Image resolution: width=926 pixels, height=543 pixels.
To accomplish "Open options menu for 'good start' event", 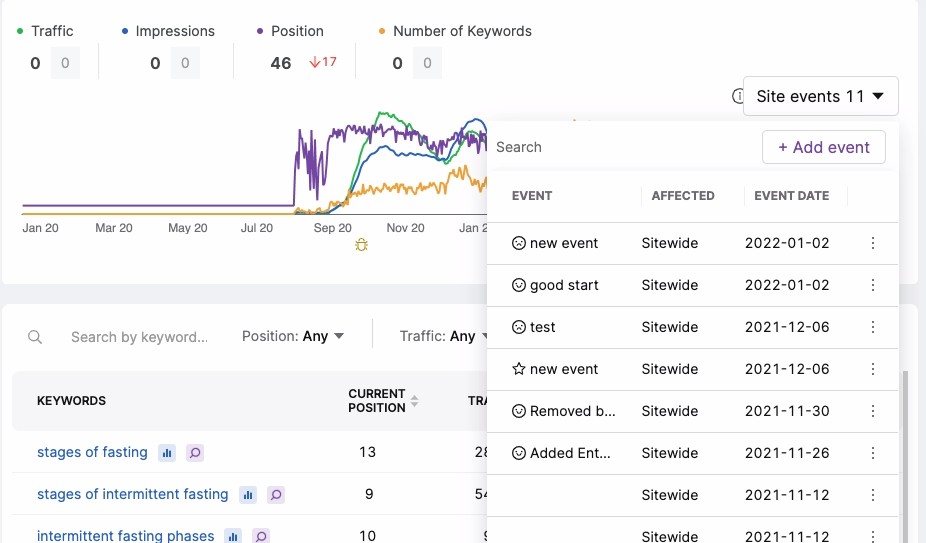I will (873, 285).
